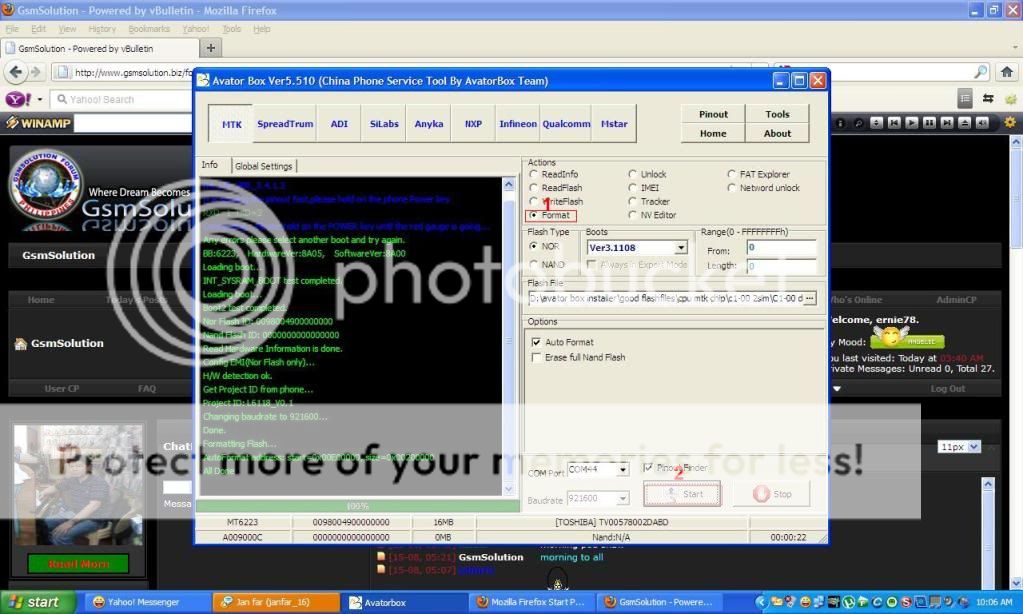1023x614 pixels.
Task: Open a new Firefox tab with plus button
Action: pos(211,48)
